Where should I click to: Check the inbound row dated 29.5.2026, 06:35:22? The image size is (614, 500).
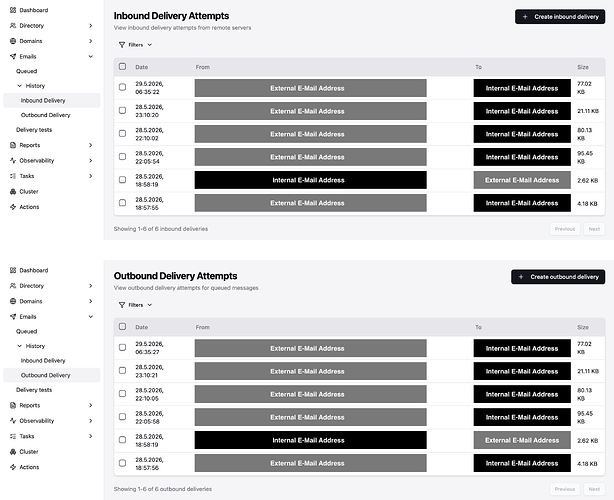(x=123, y=87)
